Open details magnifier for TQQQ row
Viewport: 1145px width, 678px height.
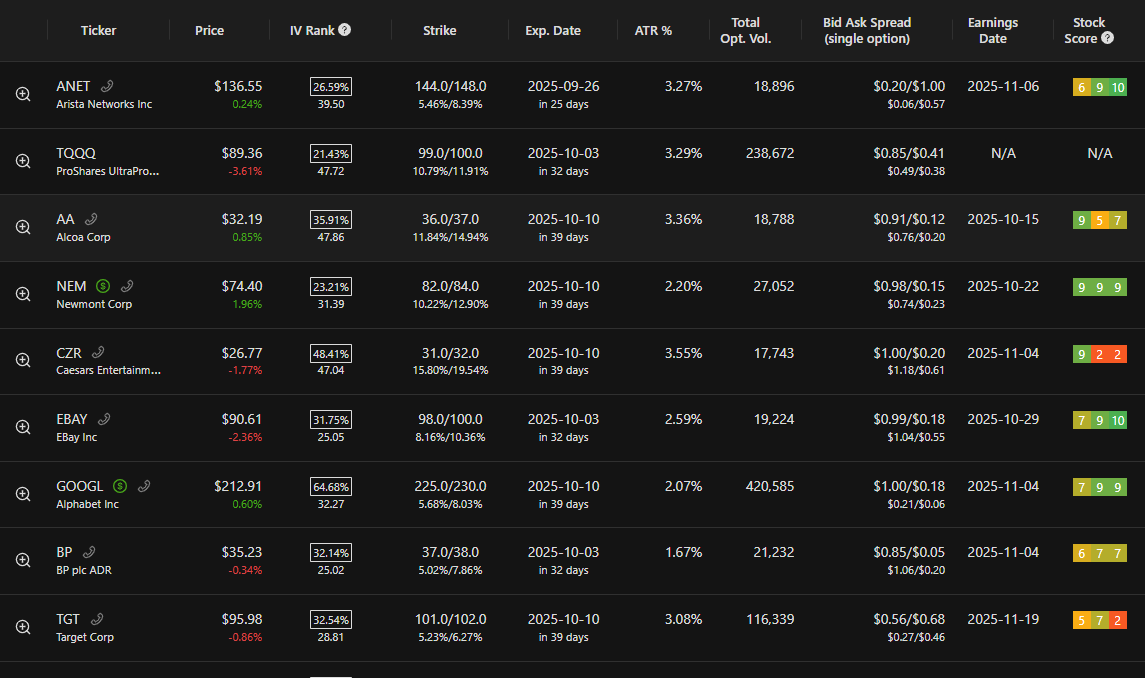(x=23, y=161)
